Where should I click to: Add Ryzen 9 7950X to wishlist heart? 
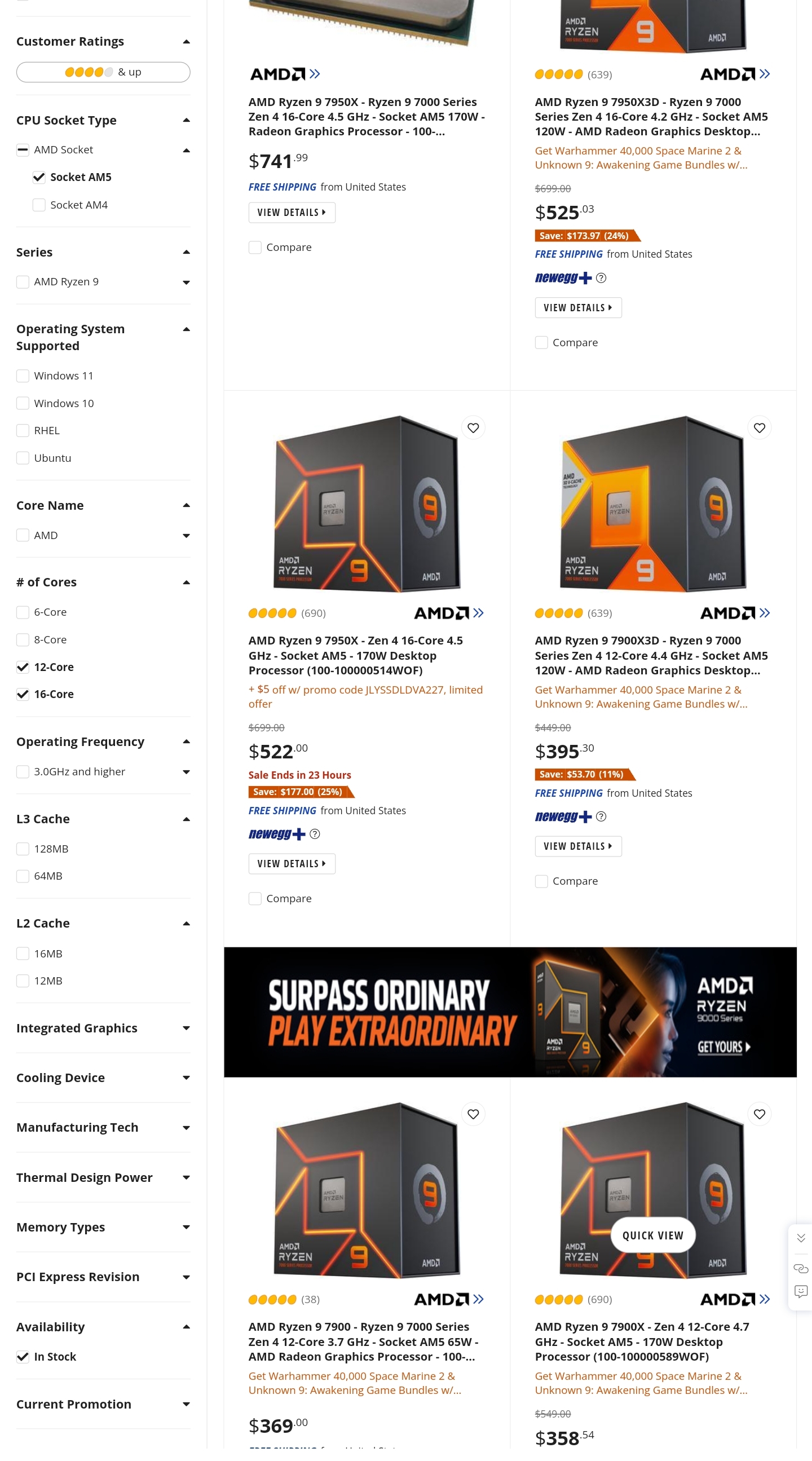pyautogui.click(x=473, y=427)
